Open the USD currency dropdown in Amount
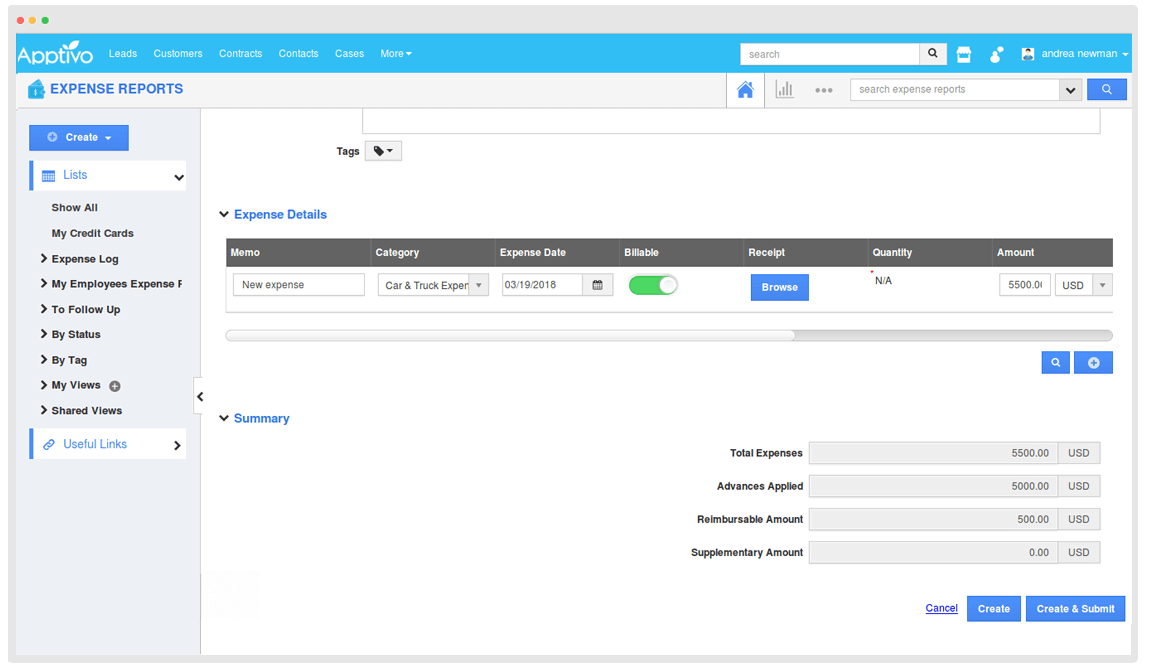This screenshot has height=670, width=1150. pos(1102,285)
